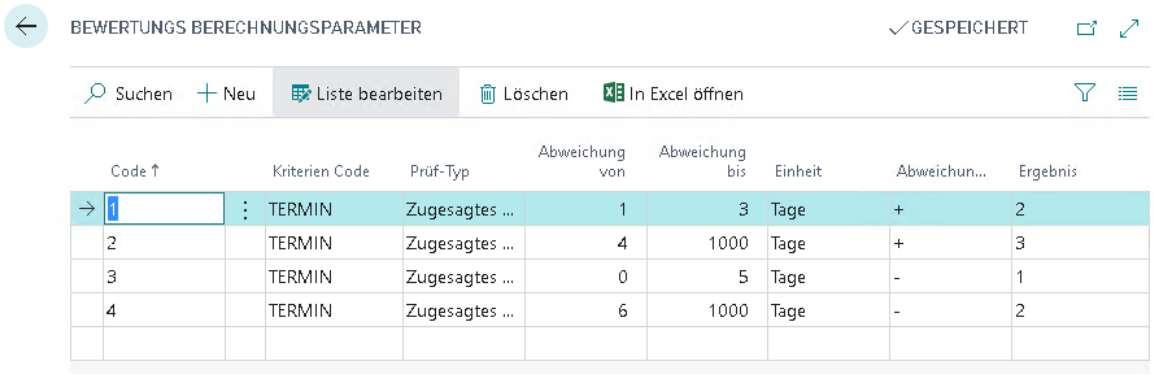Viewport: 1154px width, 379px height.
Task: Open list In Excel öffnen
Action: (673, 93)
